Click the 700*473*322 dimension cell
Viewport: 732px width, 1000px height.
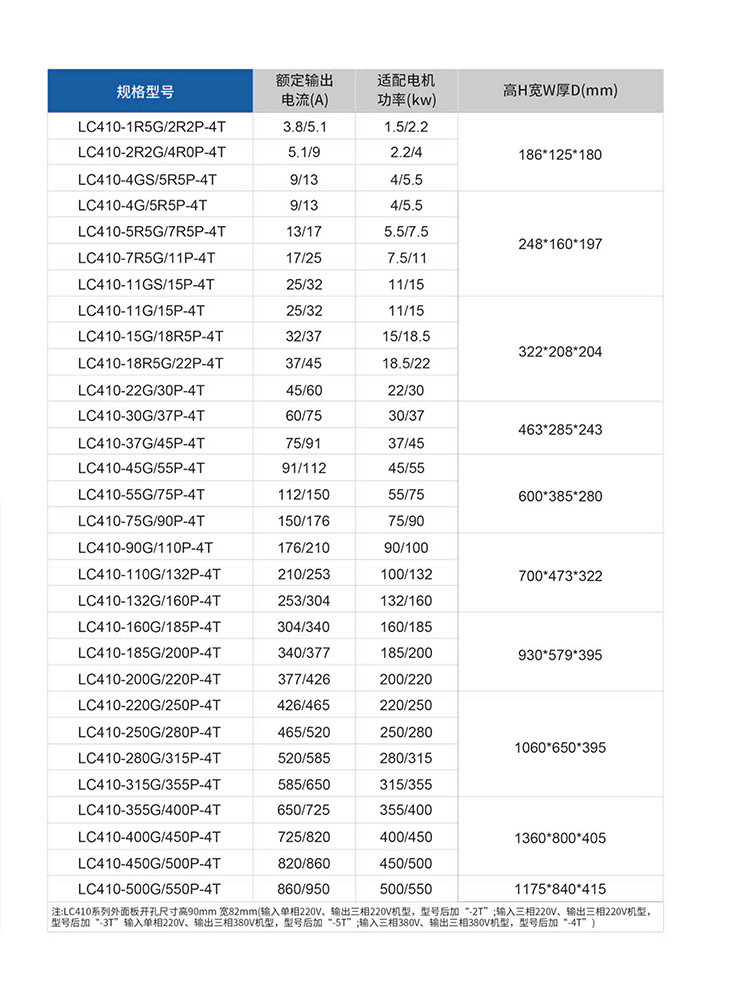(x=560, y=575)
